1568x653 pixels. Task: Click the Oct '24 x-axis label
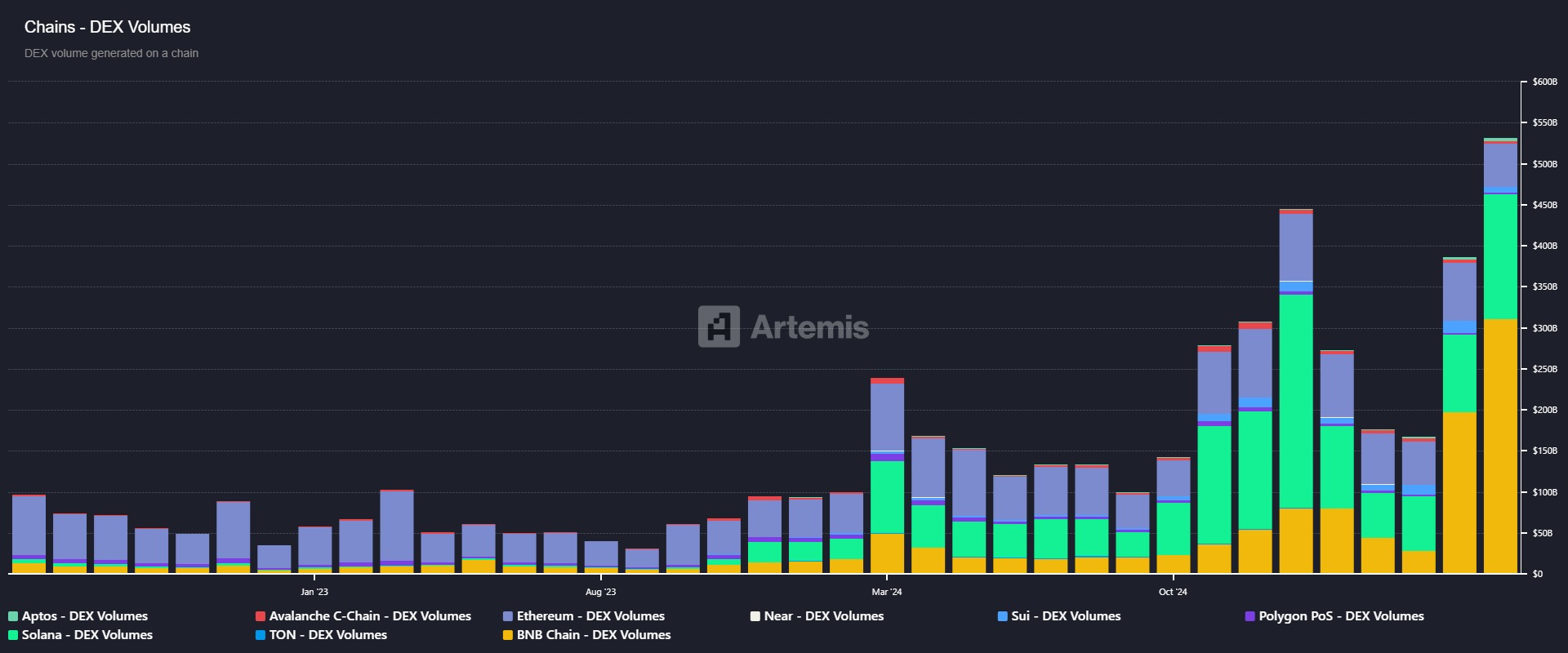tap(1173, 592)
